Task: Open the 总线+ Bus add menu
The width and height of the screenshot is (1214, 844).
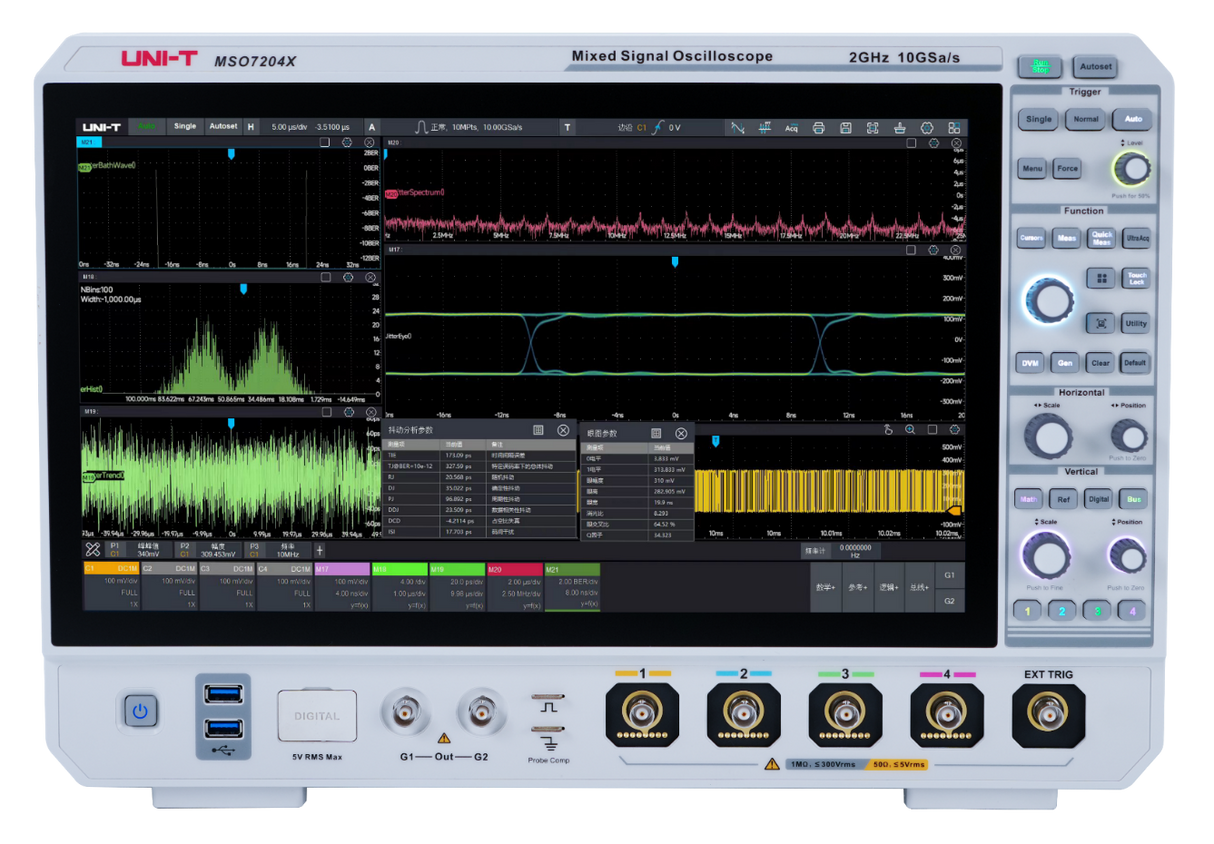Action: pos(918,587)
